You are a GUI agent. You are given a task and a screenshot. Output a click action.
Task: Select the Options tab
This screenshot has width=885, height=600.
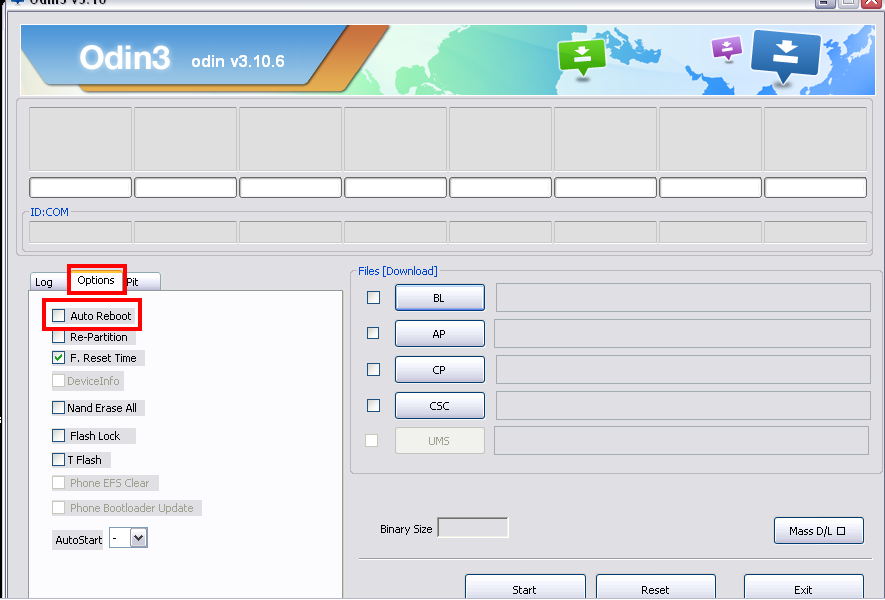click(x=96, y=281)
